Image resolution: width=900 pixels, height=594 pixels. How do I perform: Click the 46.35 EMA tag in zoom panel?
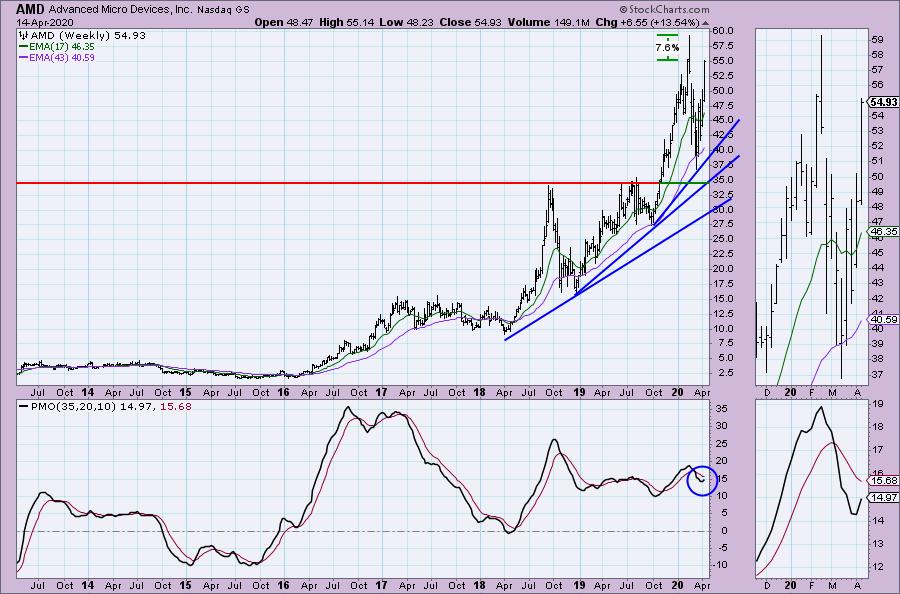point(883,232)
